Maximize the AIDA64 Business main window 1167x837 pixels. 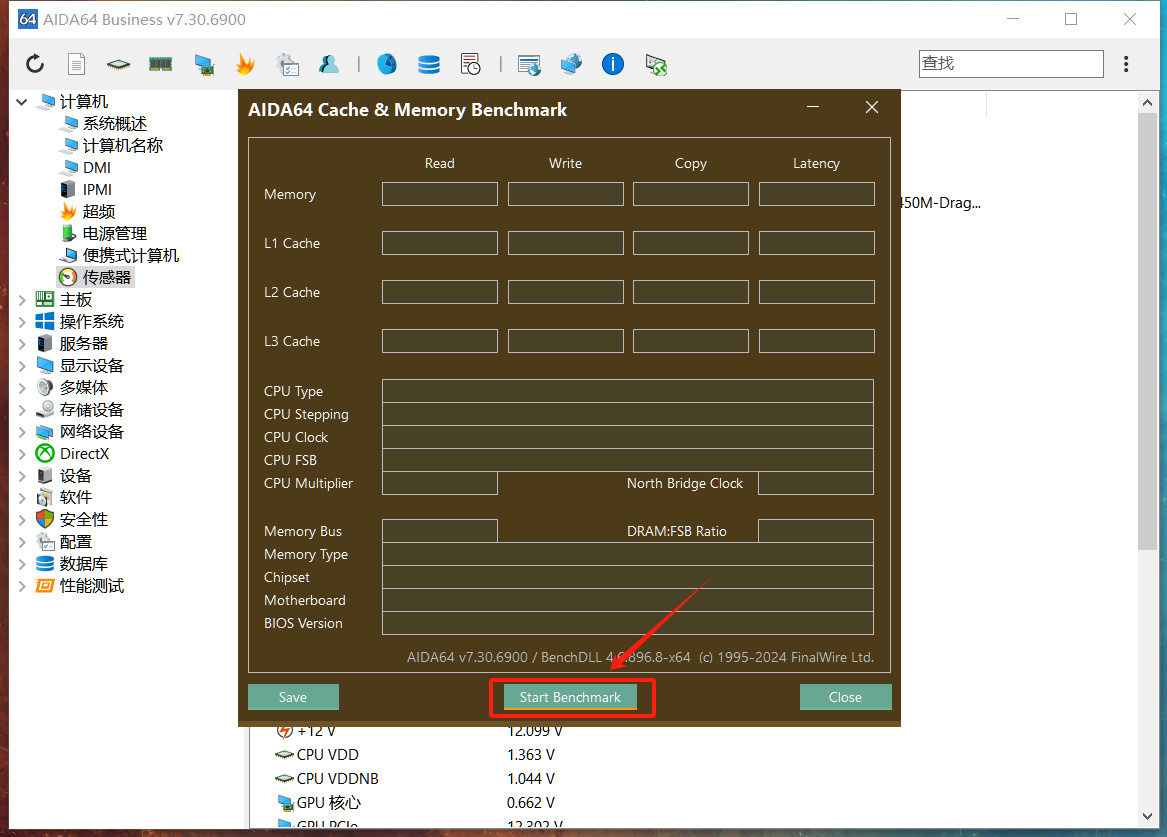[x=1071, y=19]
